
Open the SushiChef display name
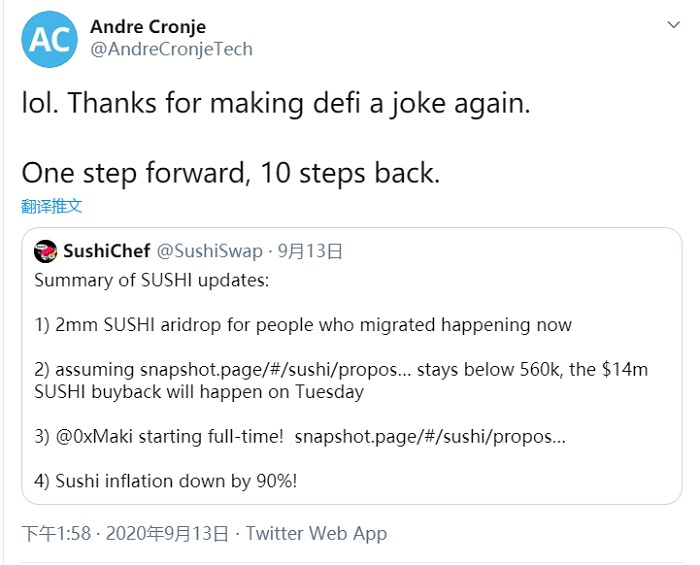click(107, 252)
